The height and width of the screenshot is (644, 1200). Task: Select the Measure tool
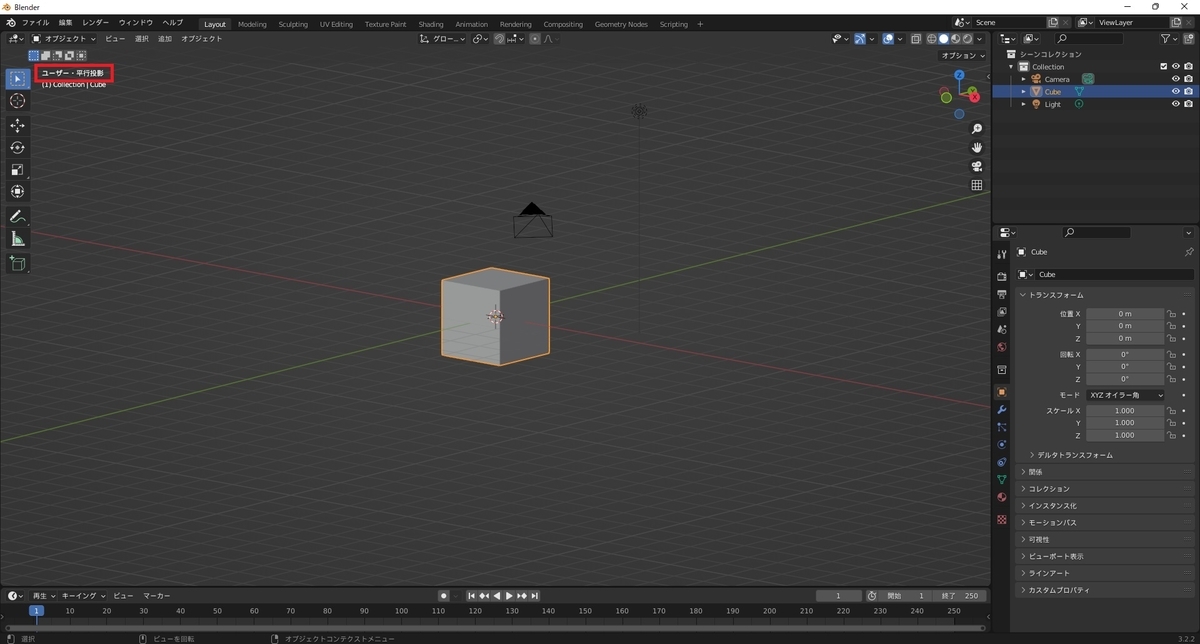coord(17,239)
